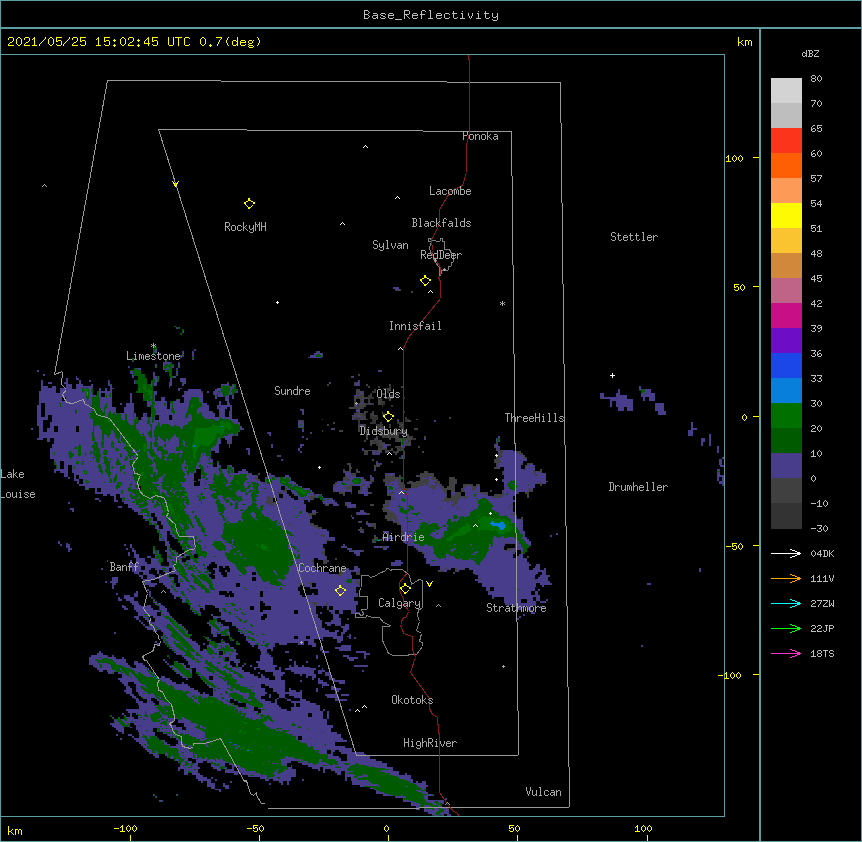Click the Olds city label
The image size is (862, 842).
click(x=388, y=394)
